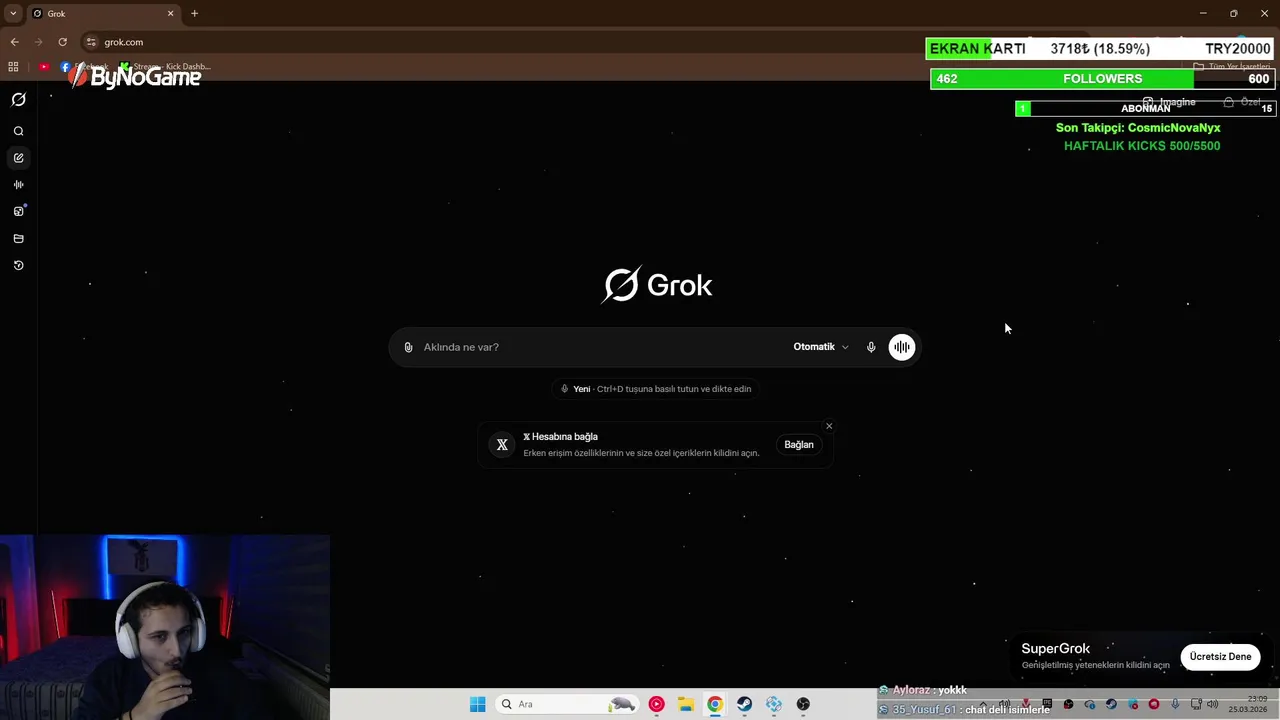This screenshot has width=1280, height=720.
Task: Attach a file with the paperclip icon
Action: point(408,347)
